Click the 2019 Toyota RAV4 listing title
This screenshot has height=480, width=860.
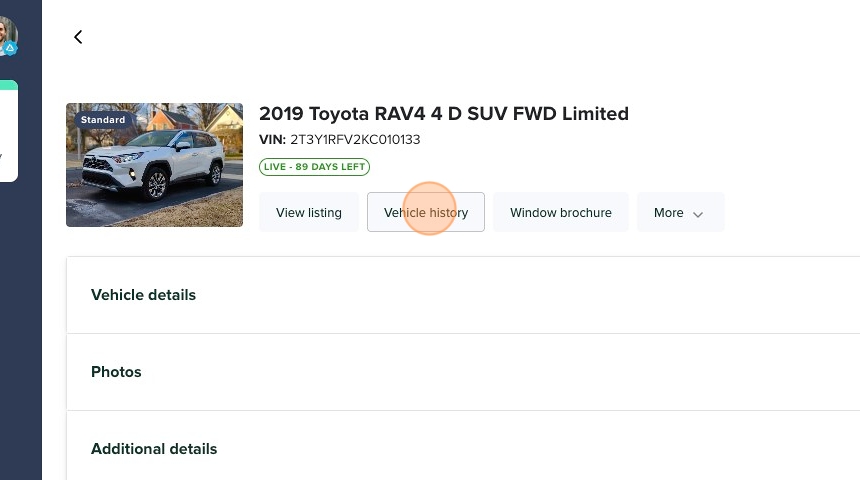coord(444,113)
